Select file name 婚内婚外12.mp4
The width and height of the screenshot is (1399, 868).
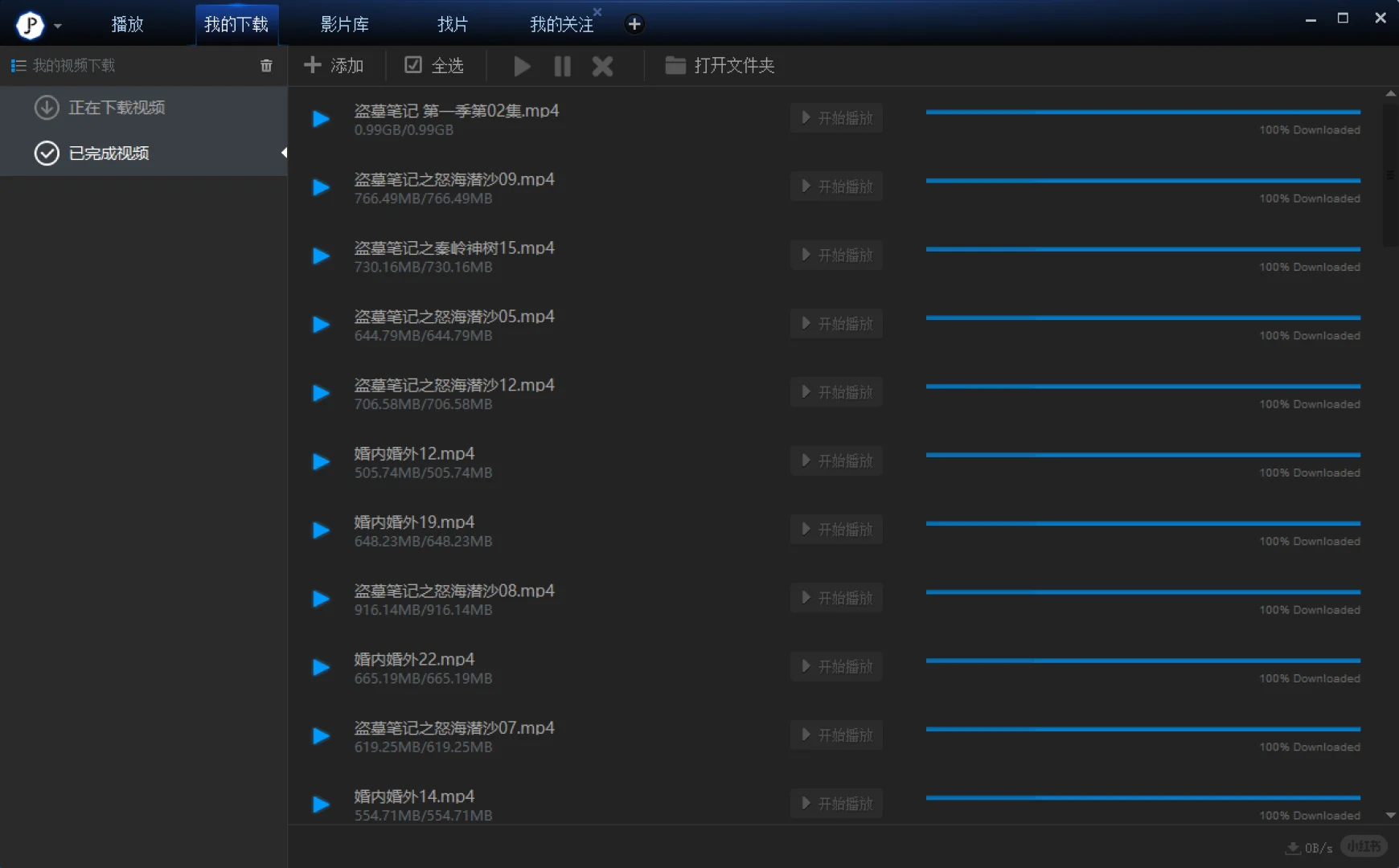[x=414, y=453]
